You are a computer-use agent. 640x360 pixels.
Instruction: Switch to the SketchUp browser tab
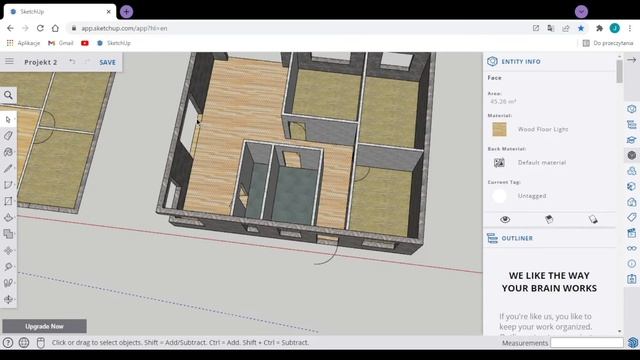60,11
